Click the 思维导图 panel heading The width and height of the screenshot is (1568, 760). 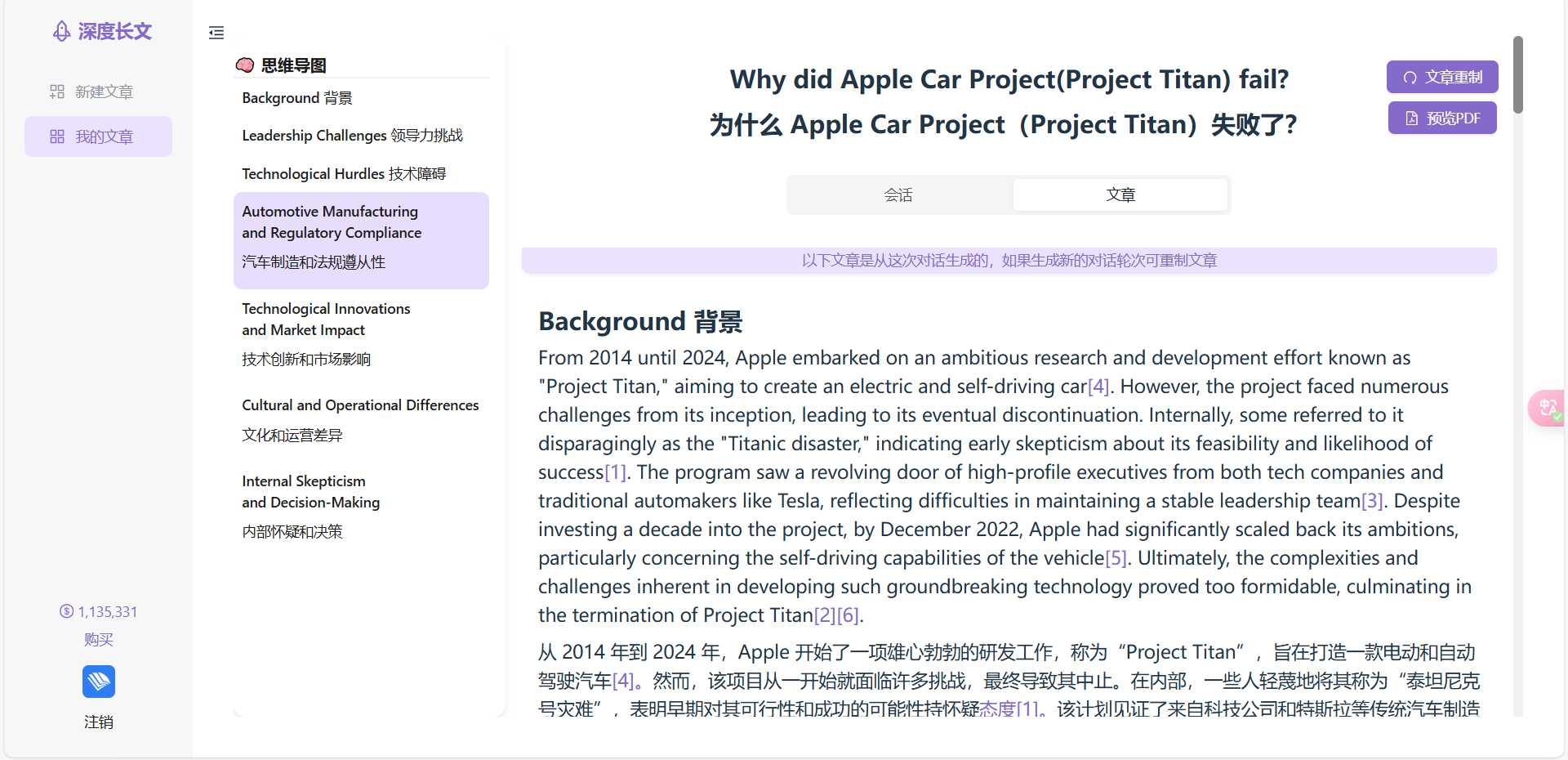(x=294, y=65)
